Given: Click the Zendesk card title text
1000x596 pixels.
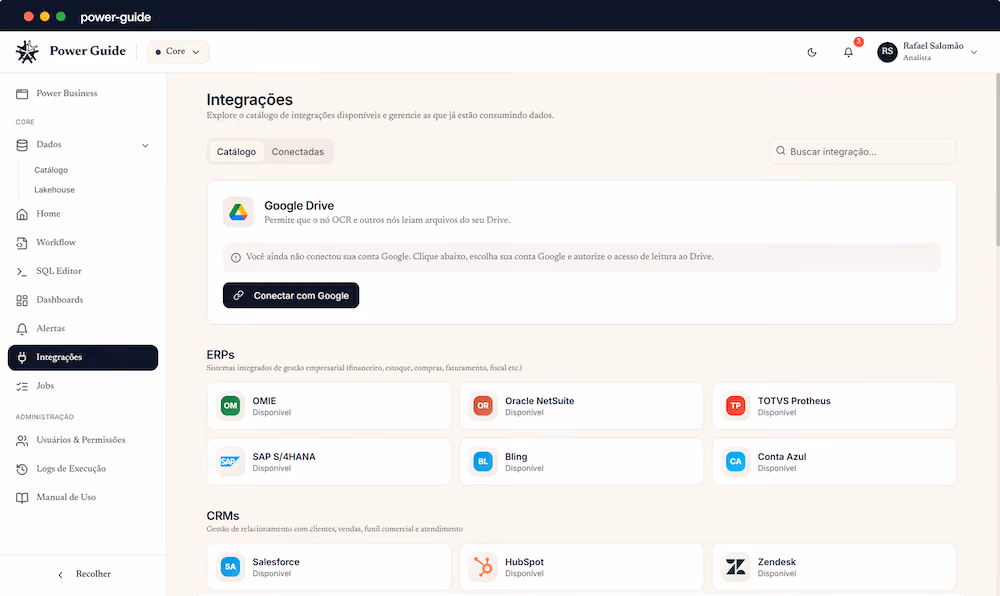Looking at the screenshot, I should 777,562.
